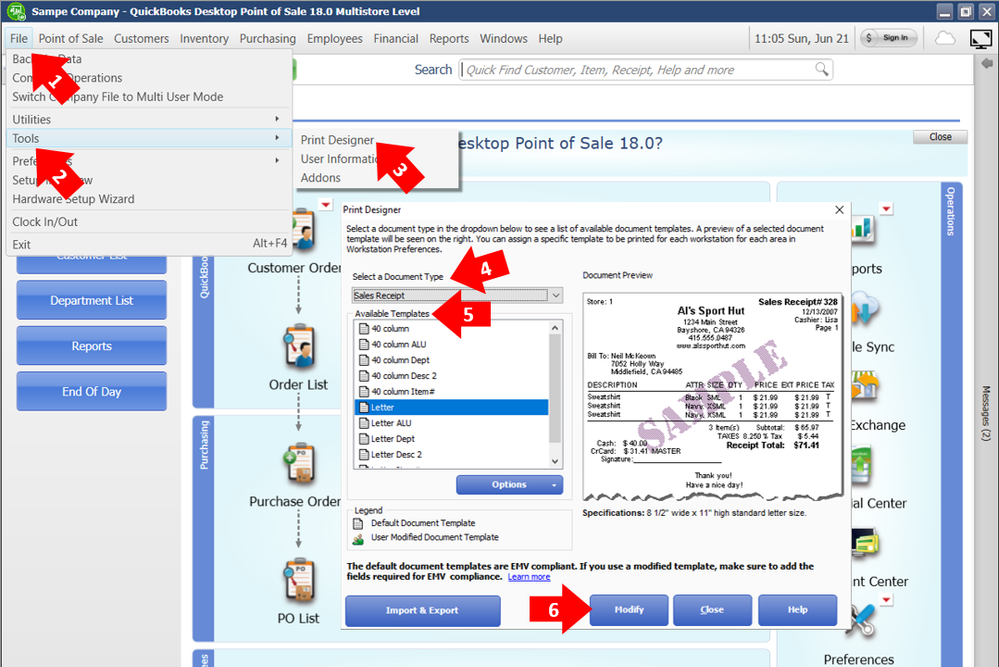
Task: Open the Purchase Order icon
Action: click(299, 463)
